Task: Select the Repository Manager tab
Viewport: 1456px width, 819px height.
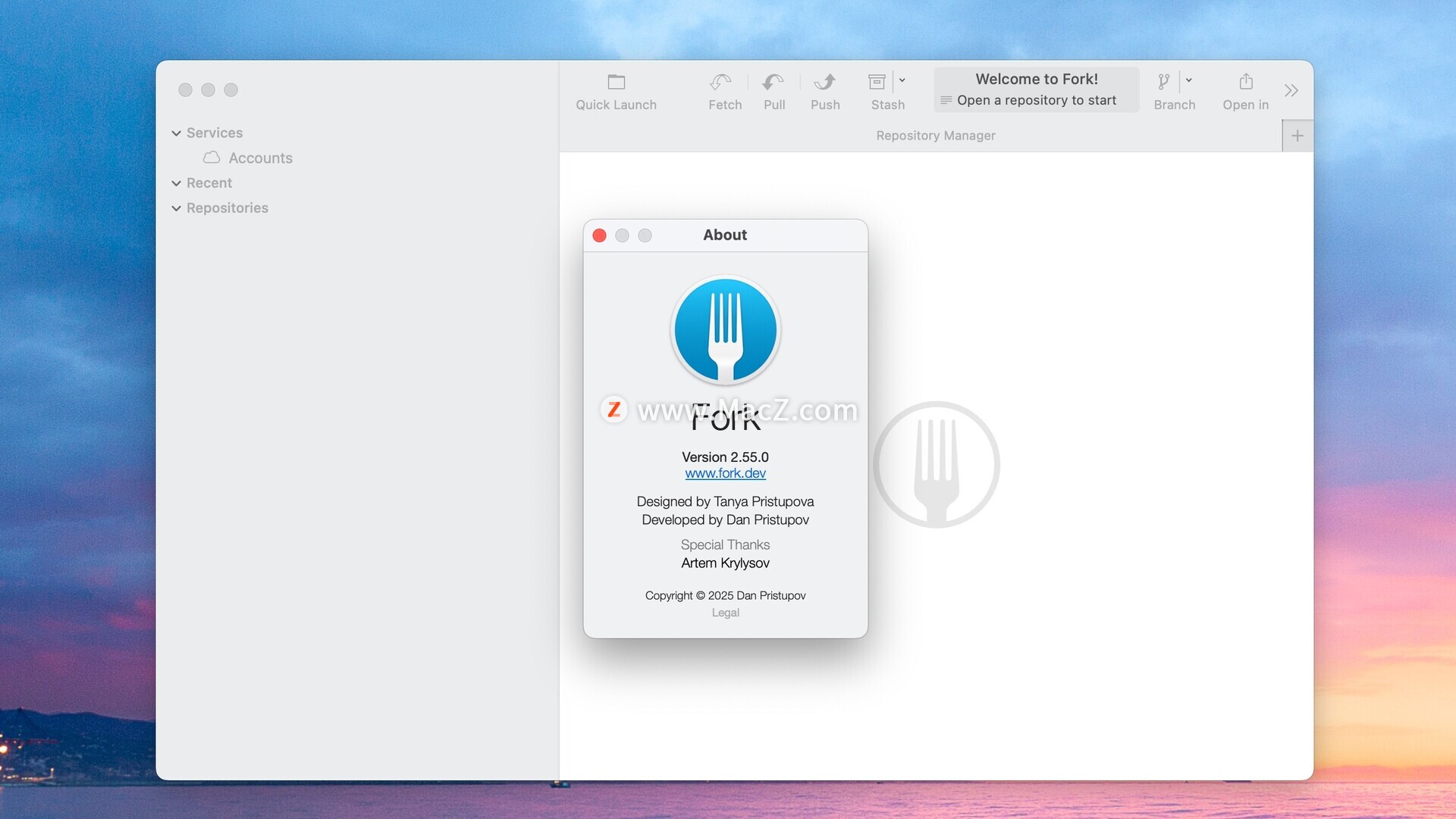Action: point(936,136)
